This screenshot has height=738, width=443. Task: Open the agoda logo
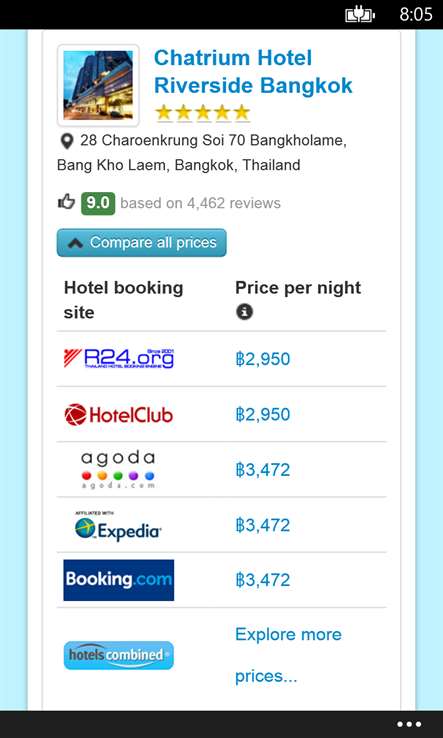[118, 470]
